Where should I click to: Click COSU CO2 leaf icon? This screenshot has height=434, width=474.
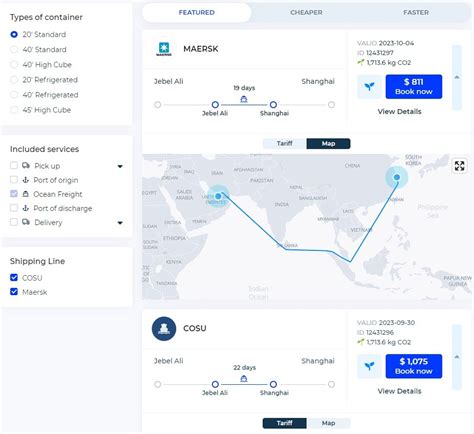click(x=361, y=342)
